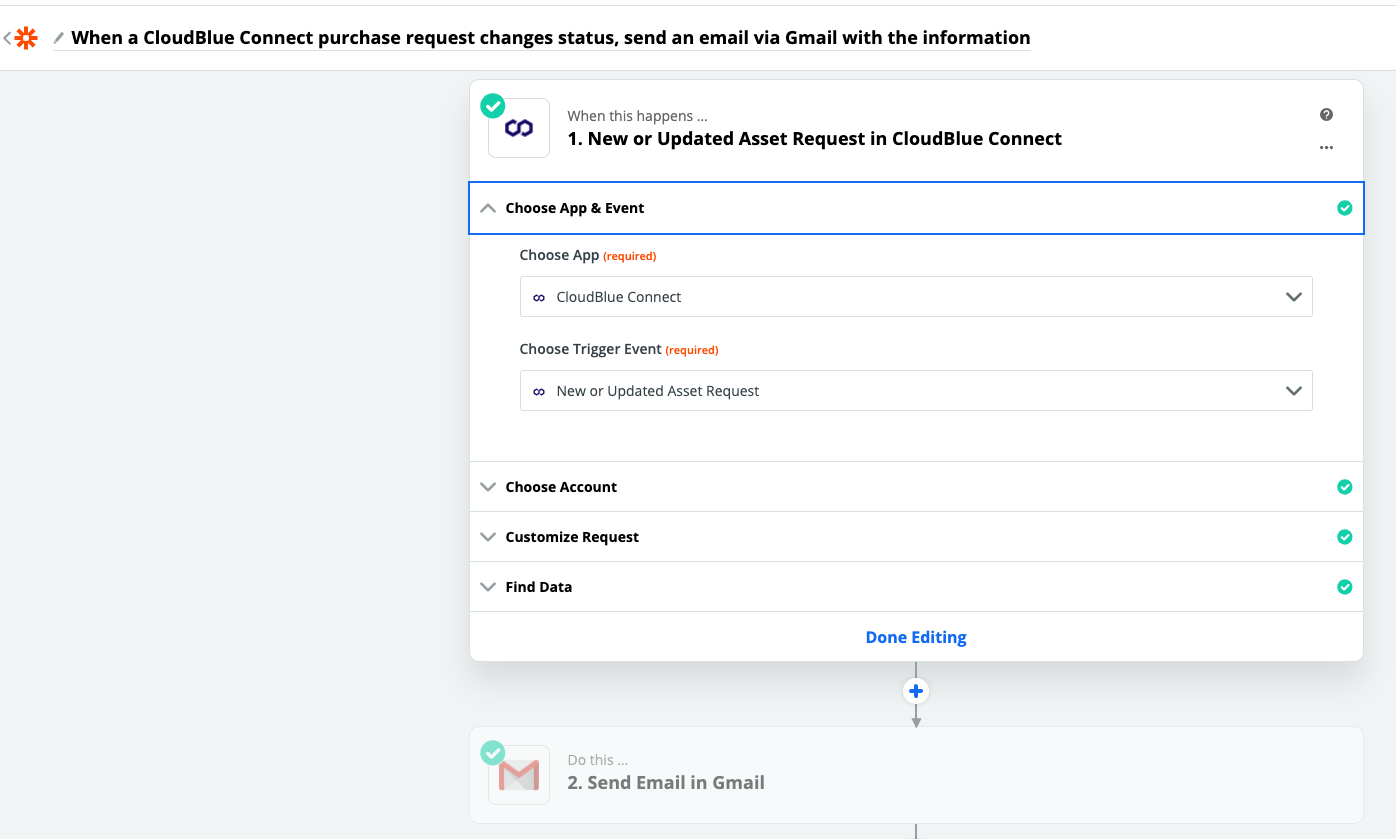Edit the Zap title text
Screen dimensions: 1396x839
[551, 38]
